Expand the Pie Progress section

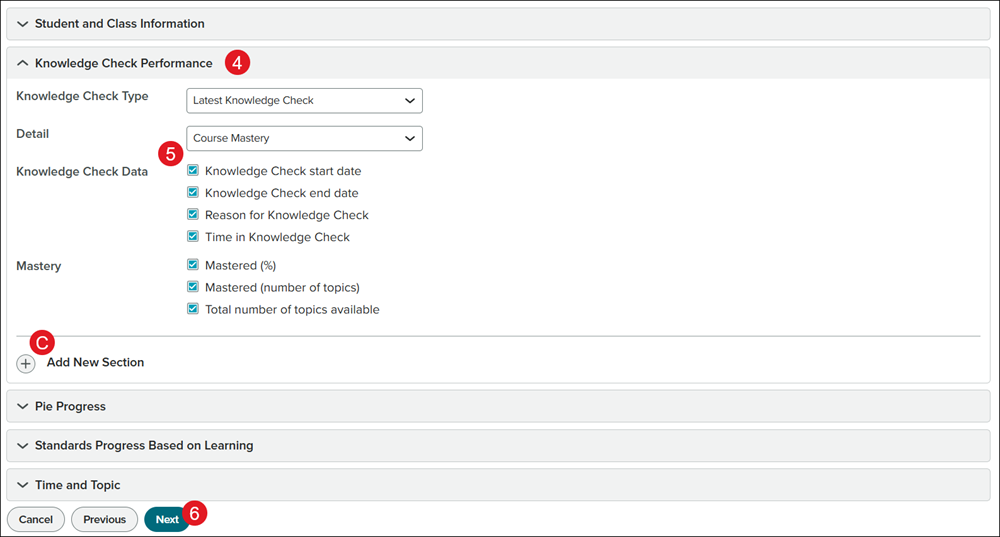point(70,406)
